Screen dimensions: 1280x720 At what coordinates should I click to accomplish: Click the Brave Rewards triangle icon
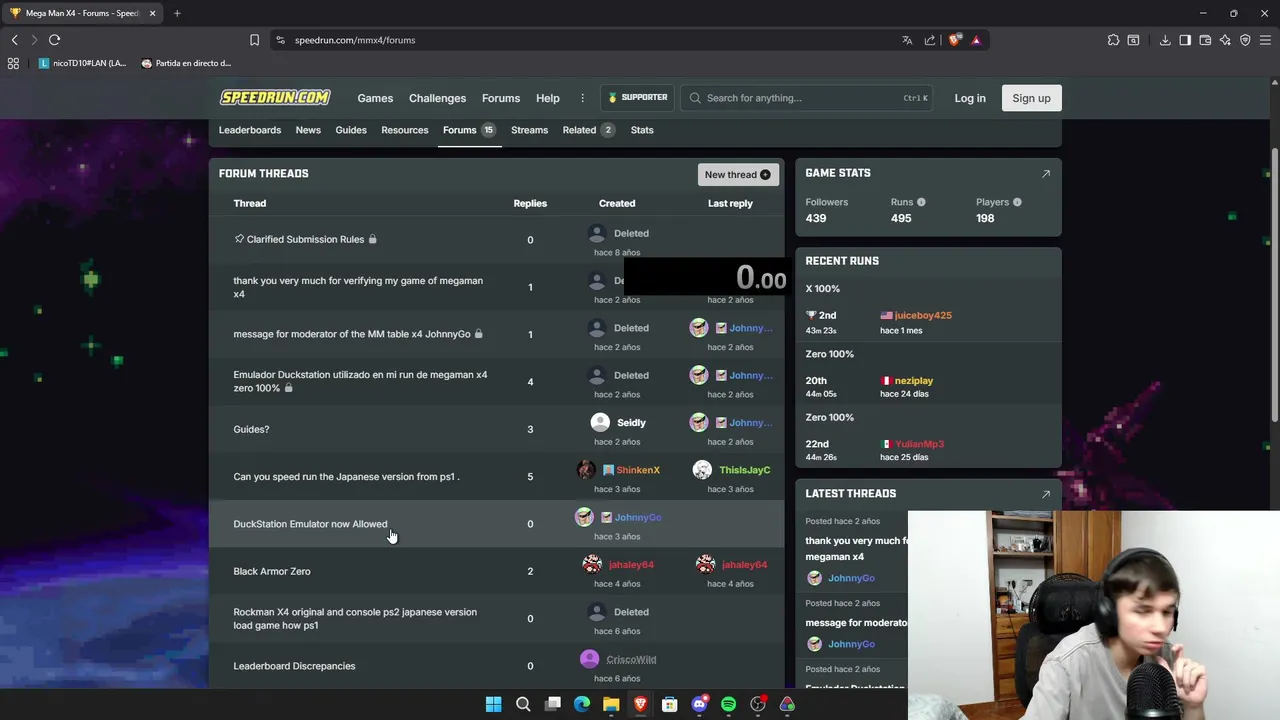(x=976, y=40)
